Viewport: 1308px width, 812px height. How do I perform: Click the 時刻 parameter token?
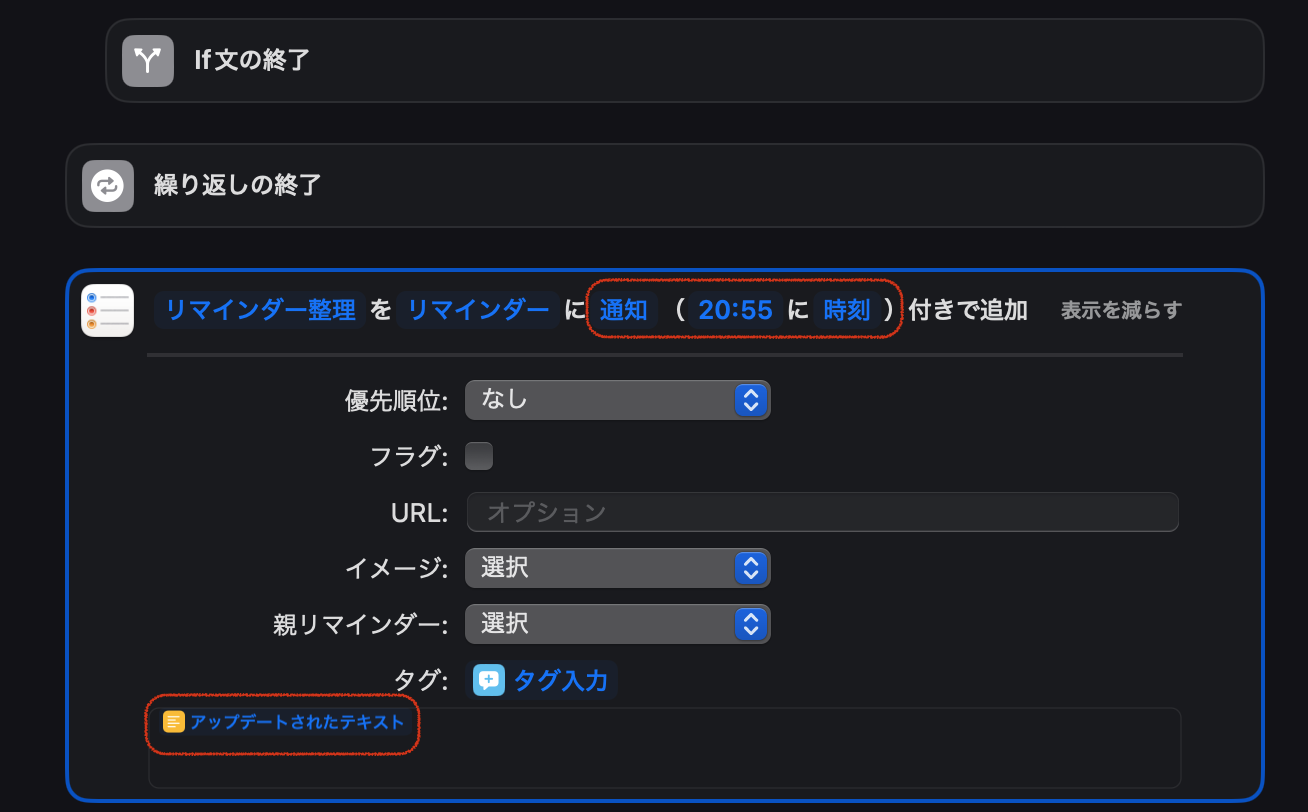[846, 310]
